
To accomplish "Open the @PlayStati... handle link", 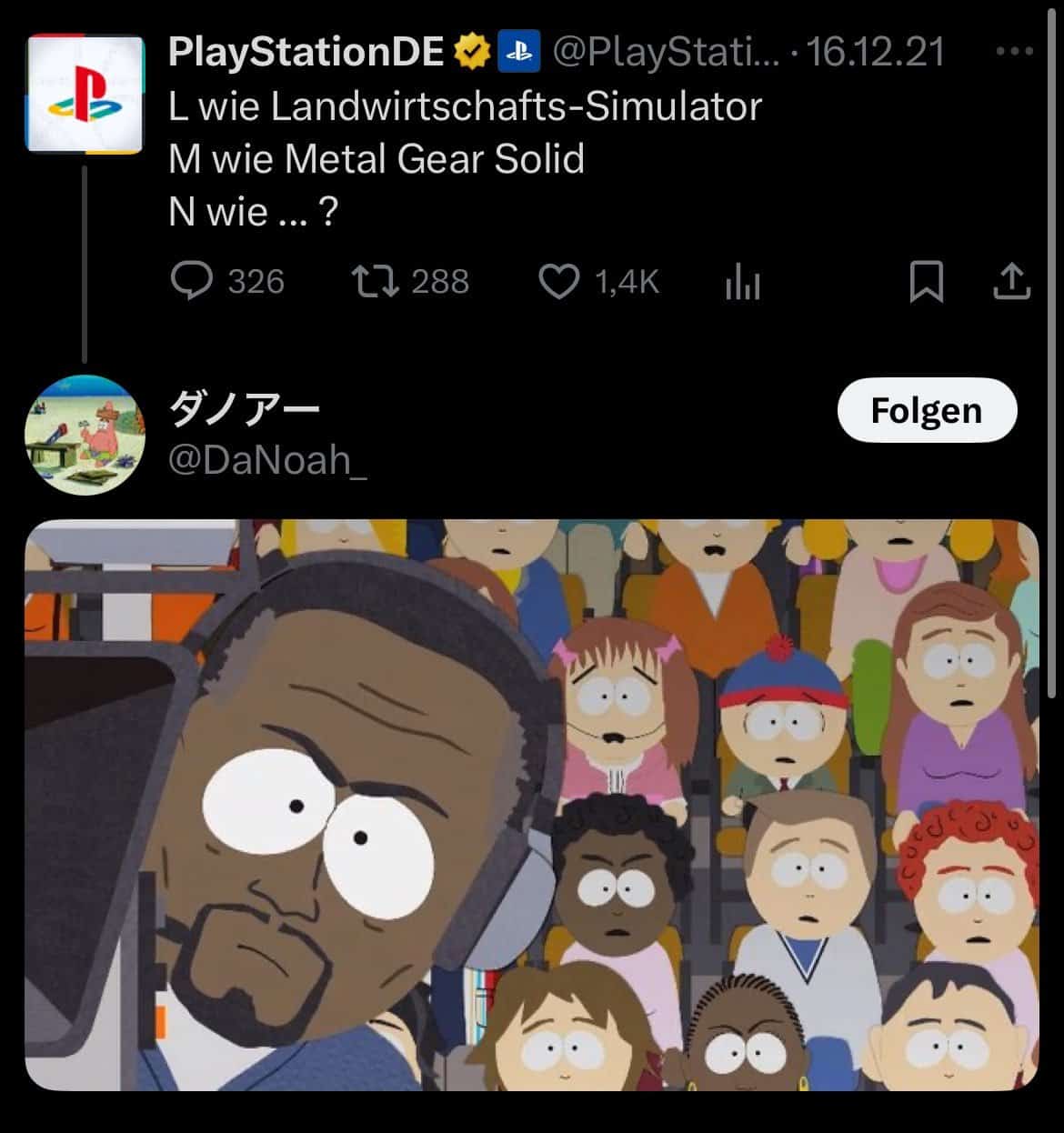I will pos(666,52).
